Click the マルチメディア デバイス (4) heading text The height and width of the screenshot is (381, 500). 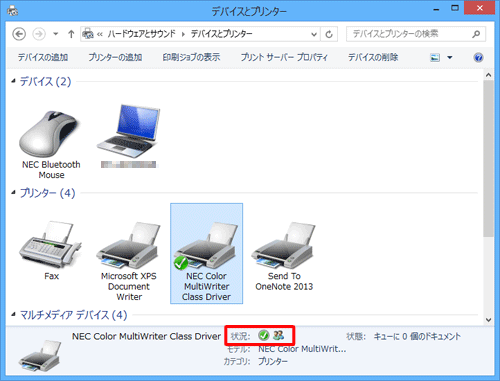pyautogui.click(x=73, y=315)
